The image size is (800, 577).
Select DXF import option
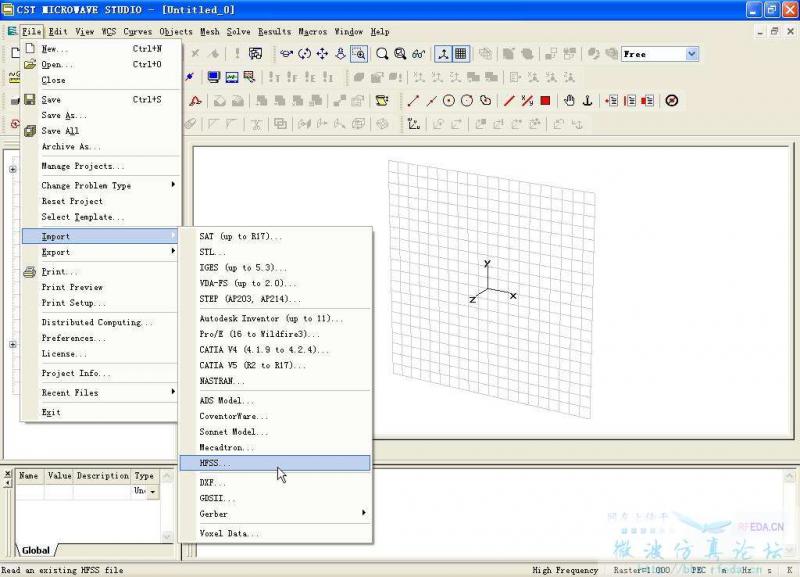(276, 483)
